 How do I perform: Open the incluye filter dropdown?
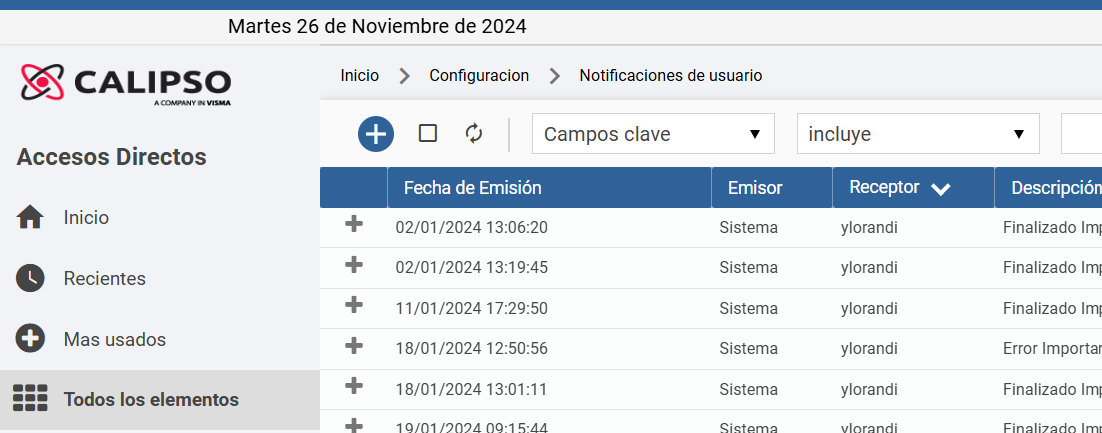coord(918,134)
